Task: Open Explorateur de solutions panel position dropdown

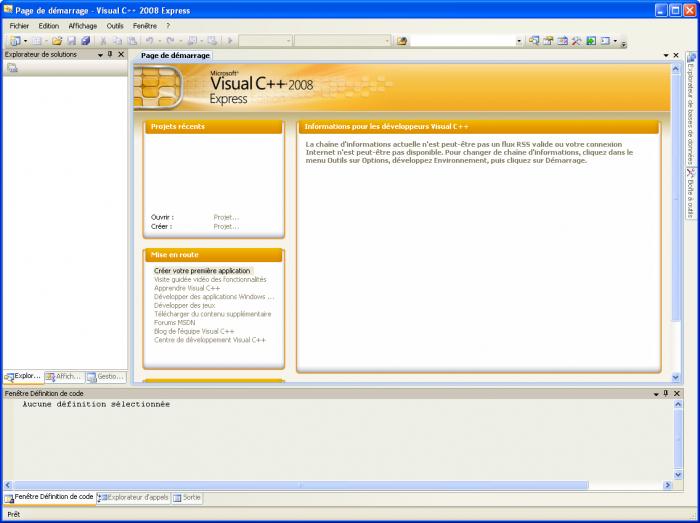Action: point(100,54)
